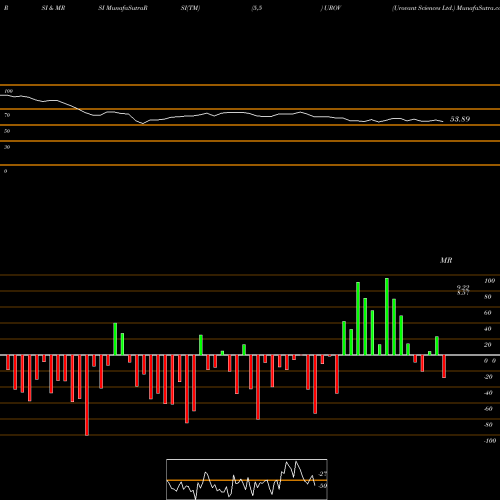Click the 'SI MunafaSutraR' header text

click(123, 8)
